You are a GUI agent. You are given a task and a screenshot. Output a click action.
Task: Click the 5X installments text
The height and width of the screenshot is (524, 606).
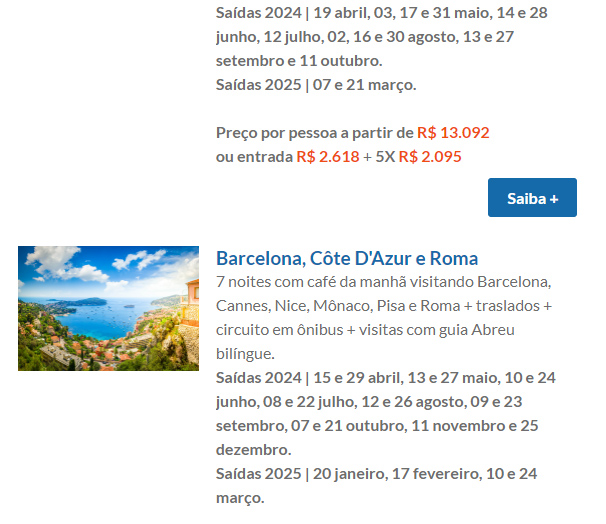tap(385, 157)
